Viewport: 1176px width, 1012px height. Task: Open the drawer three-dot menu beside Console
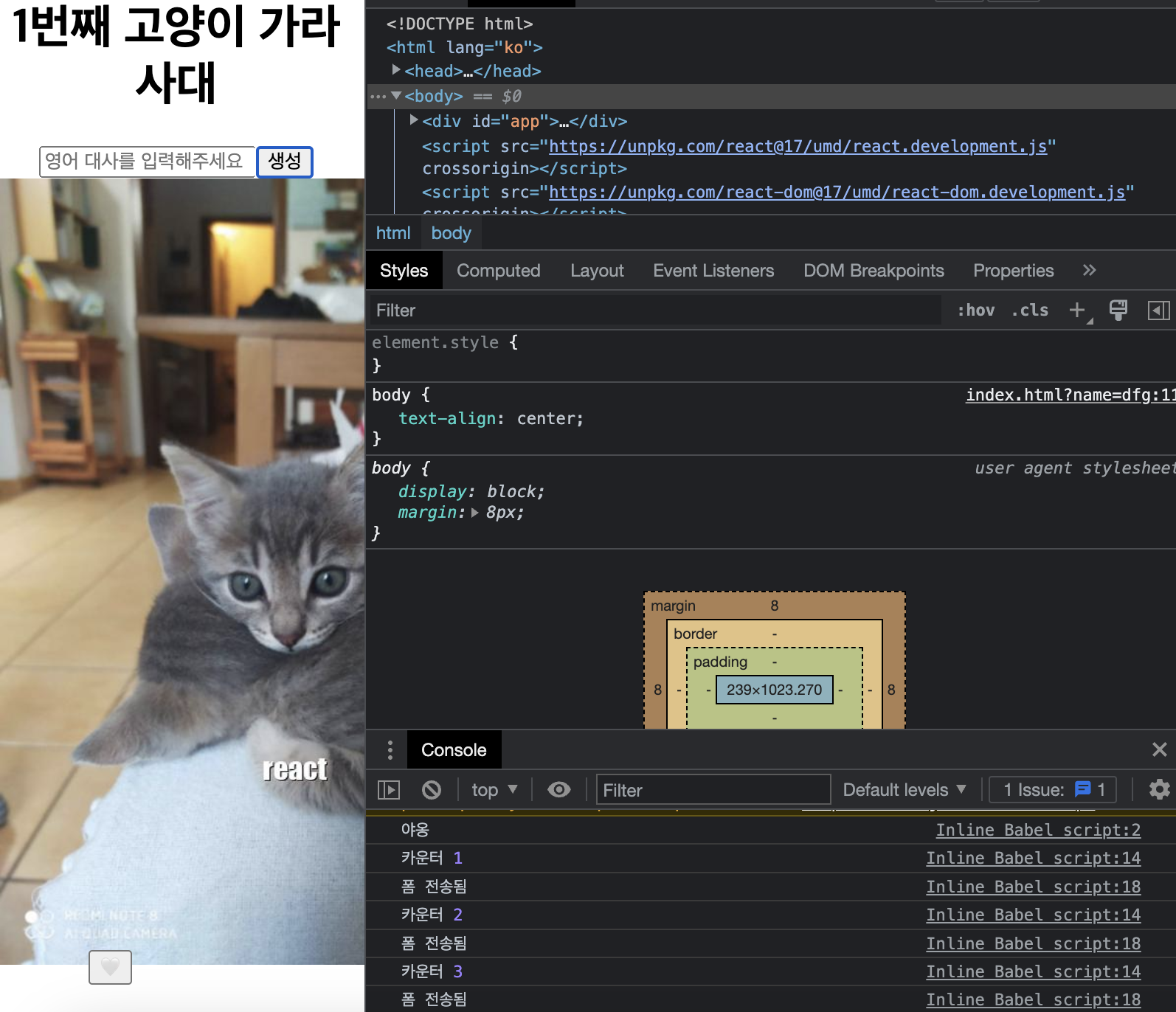point(390,750)
